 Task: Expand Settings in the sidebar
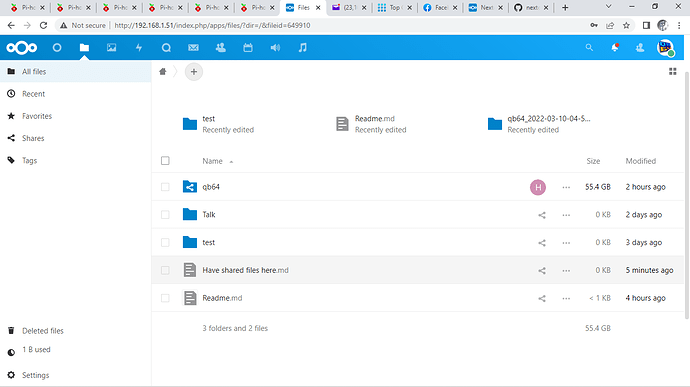click(x=75, y=375)
